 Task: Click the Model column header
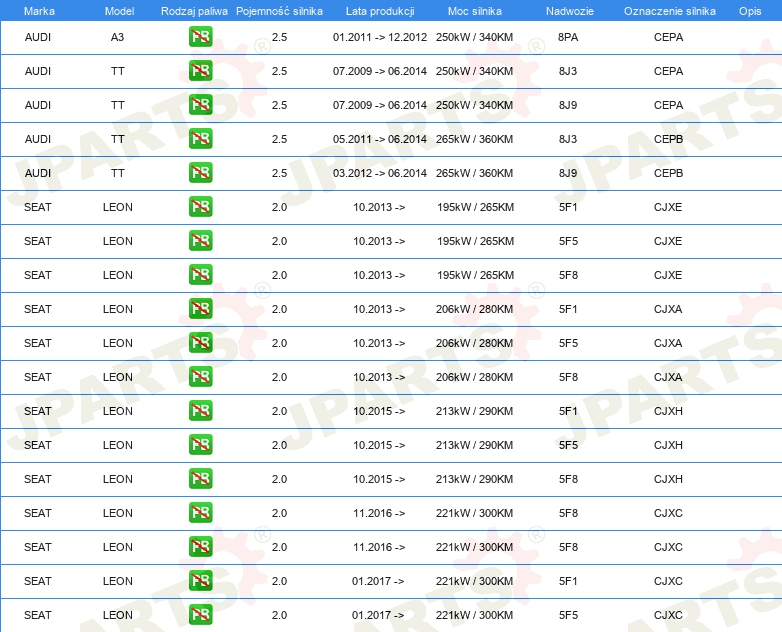[119, 11]
